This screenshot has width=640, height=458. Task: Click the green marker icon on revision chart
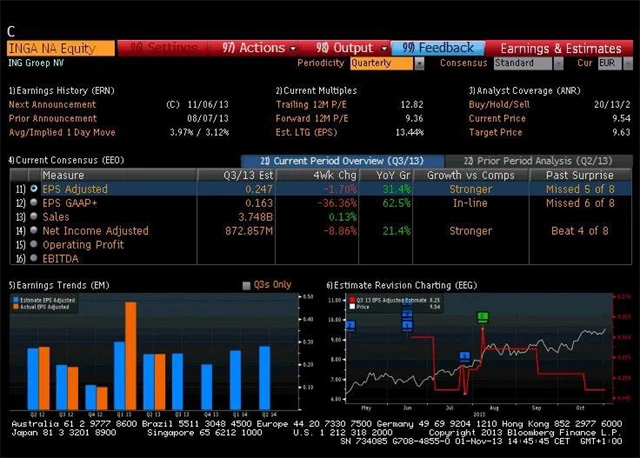[x=482, y=318]
